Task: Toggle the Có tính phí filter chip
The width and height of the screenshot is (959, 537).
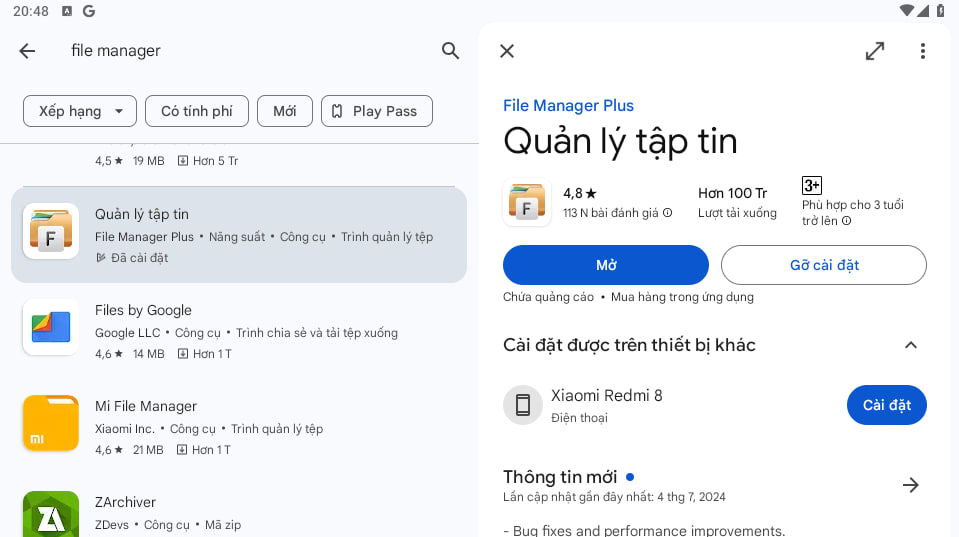Action: coord(197,111)
